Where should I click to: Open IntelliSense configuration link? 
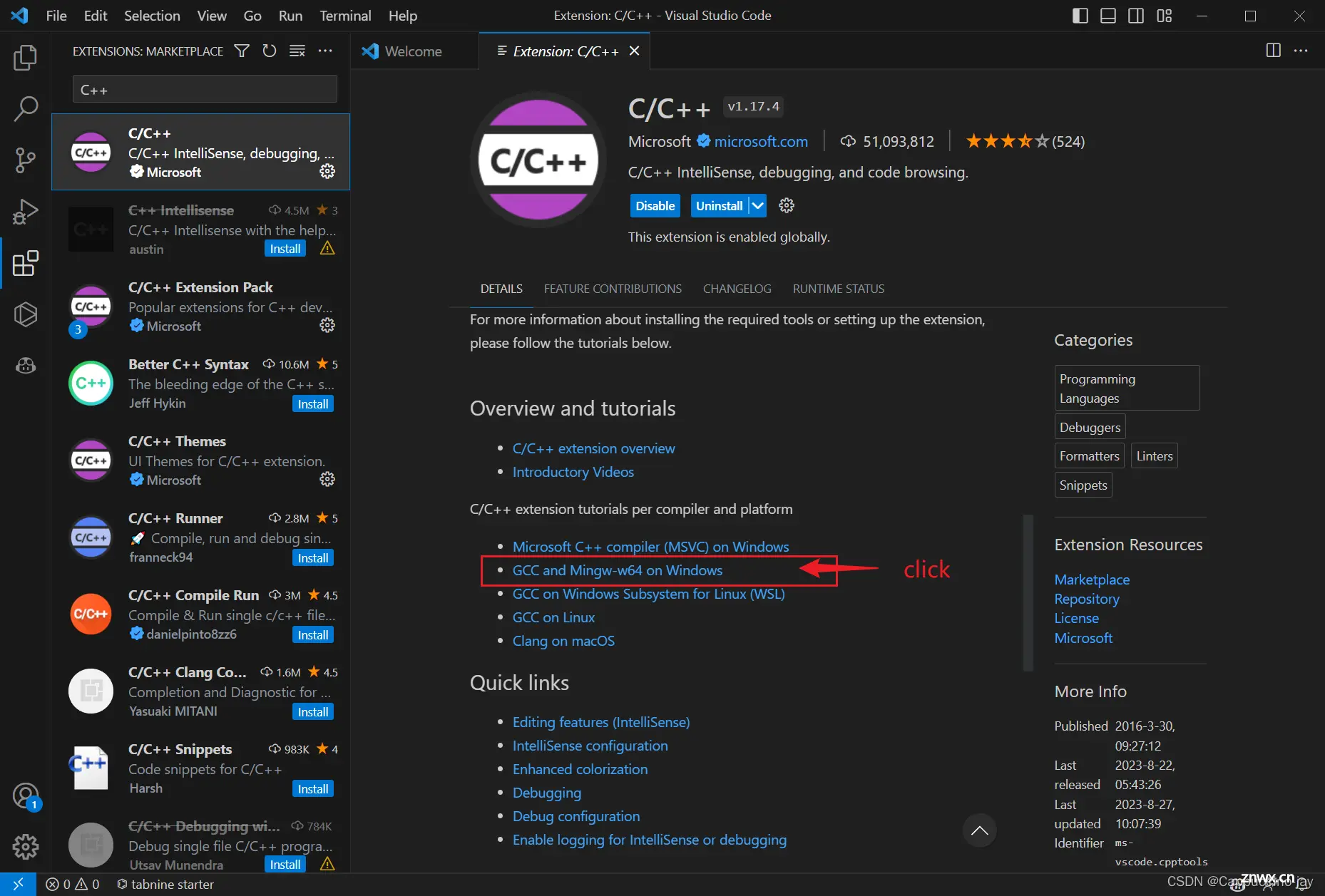pos(590,746)
